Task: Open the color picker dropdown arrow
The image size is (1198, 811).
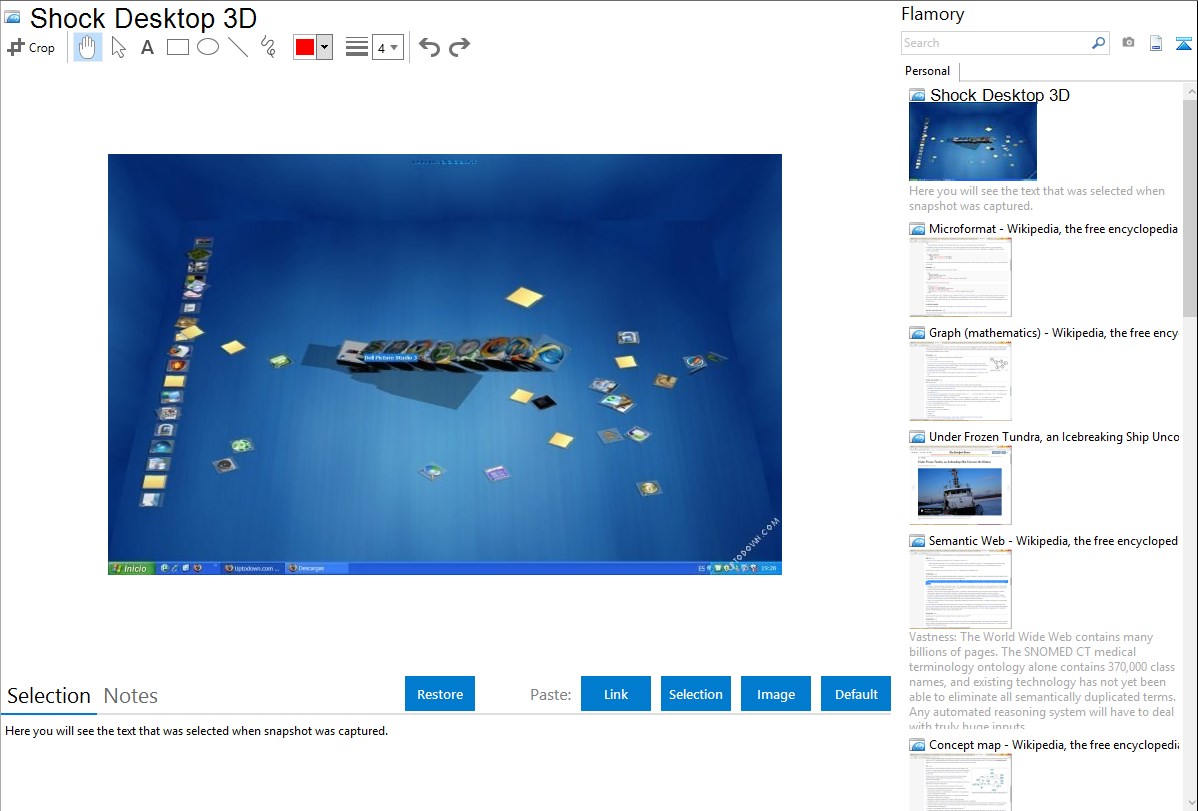Action: click(325, 47)
